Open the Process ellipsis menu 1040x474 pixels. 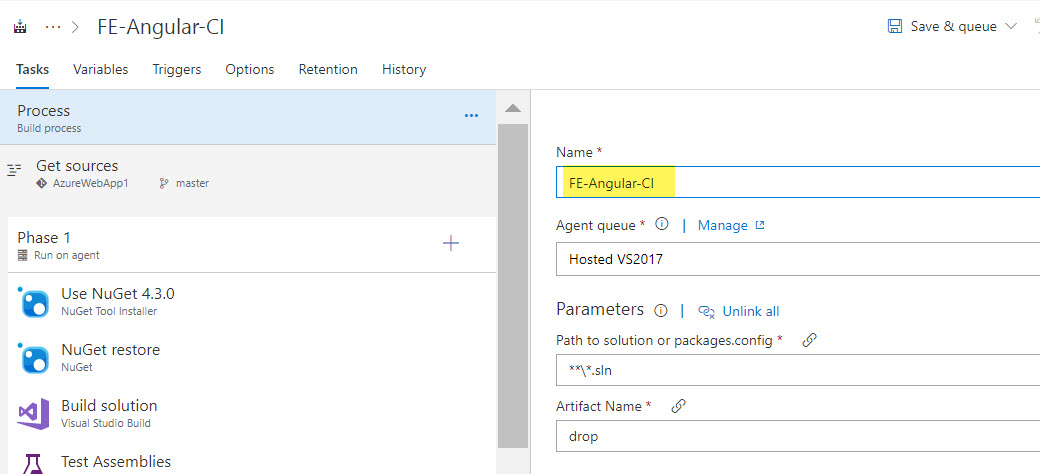[x=471, y=116]
